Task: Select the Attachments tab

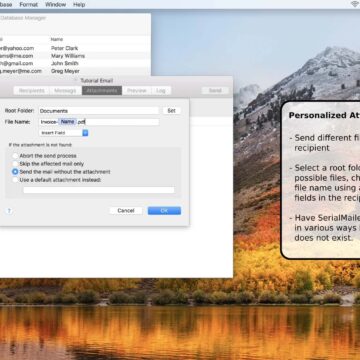Action: (x=102, y=90)
